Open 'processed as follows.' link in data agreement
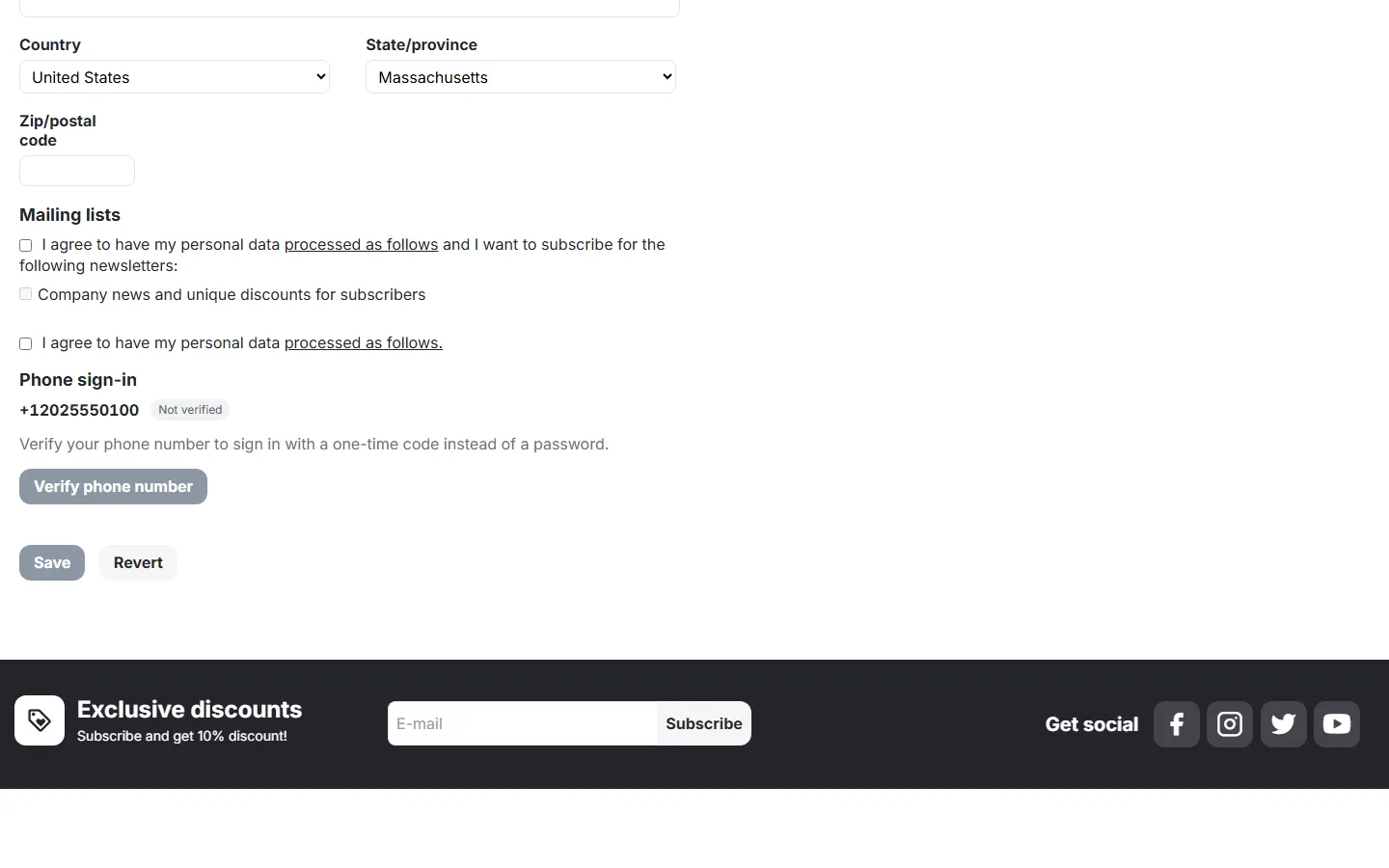1389x868 pixels. (364, 343)
